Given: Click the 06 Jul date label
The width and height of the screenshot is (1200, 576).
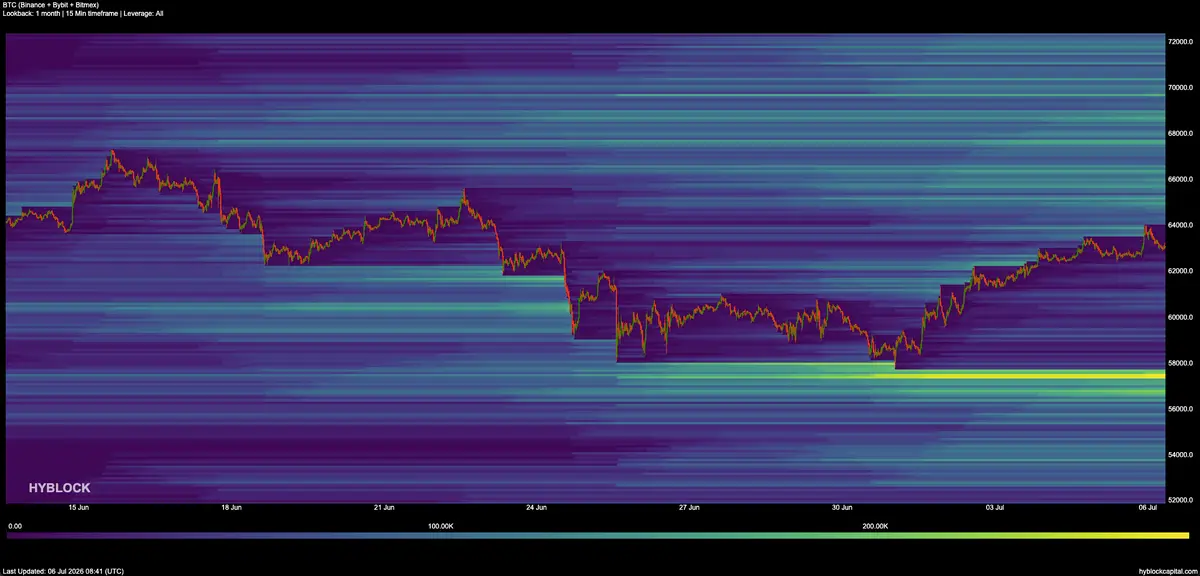Looking at the screenshot, I should [1146, 508].
